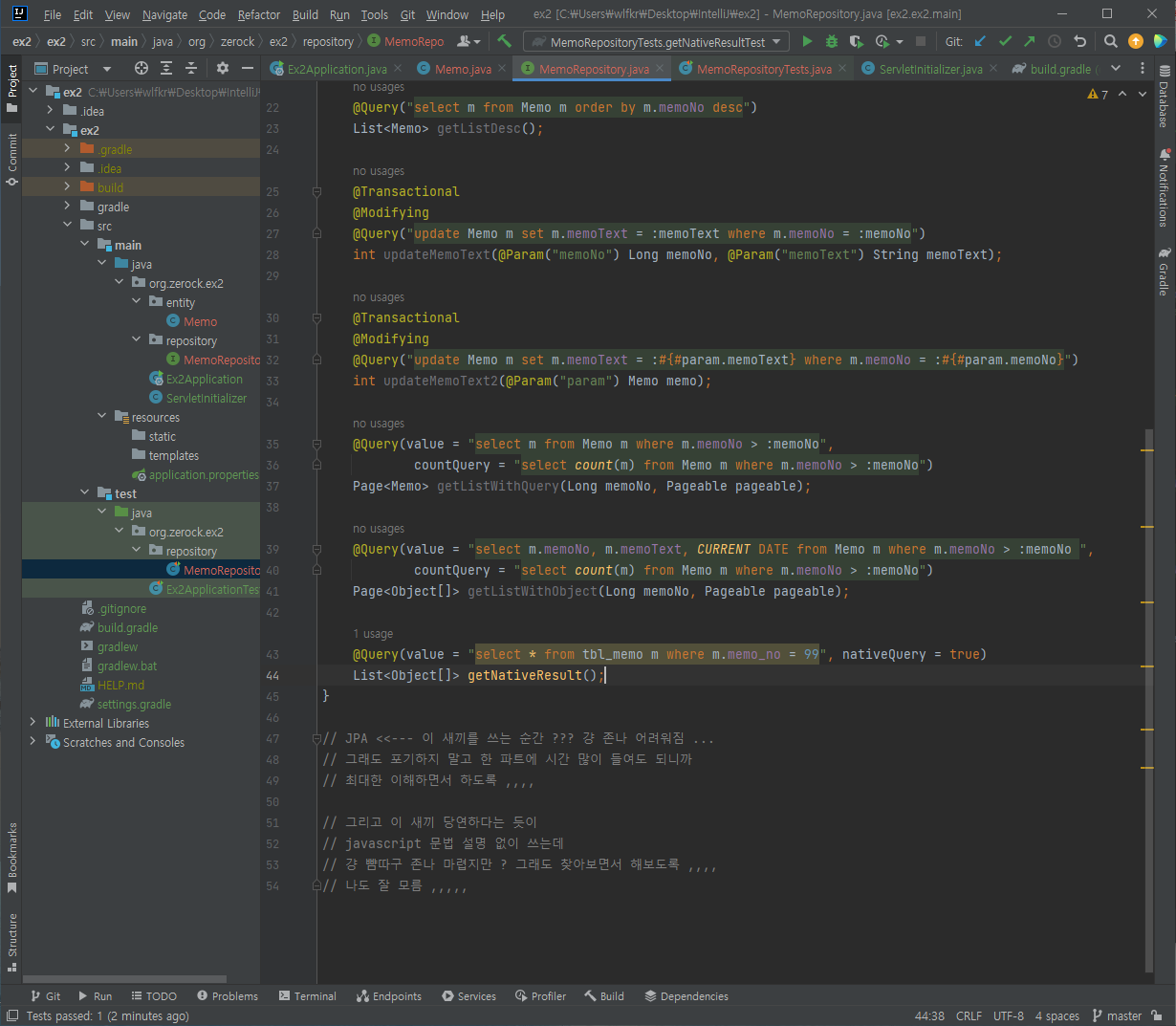Show hidden editor tabs chevron

coord(1116,68)
